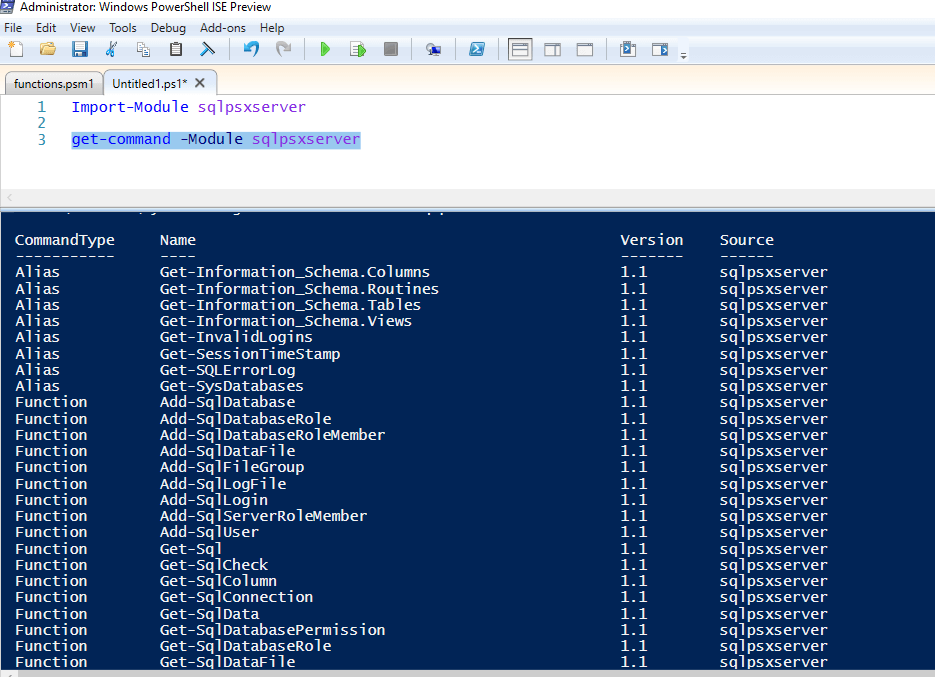Show the script pane maximized
The image size is (935, 677).
point(585,50)
